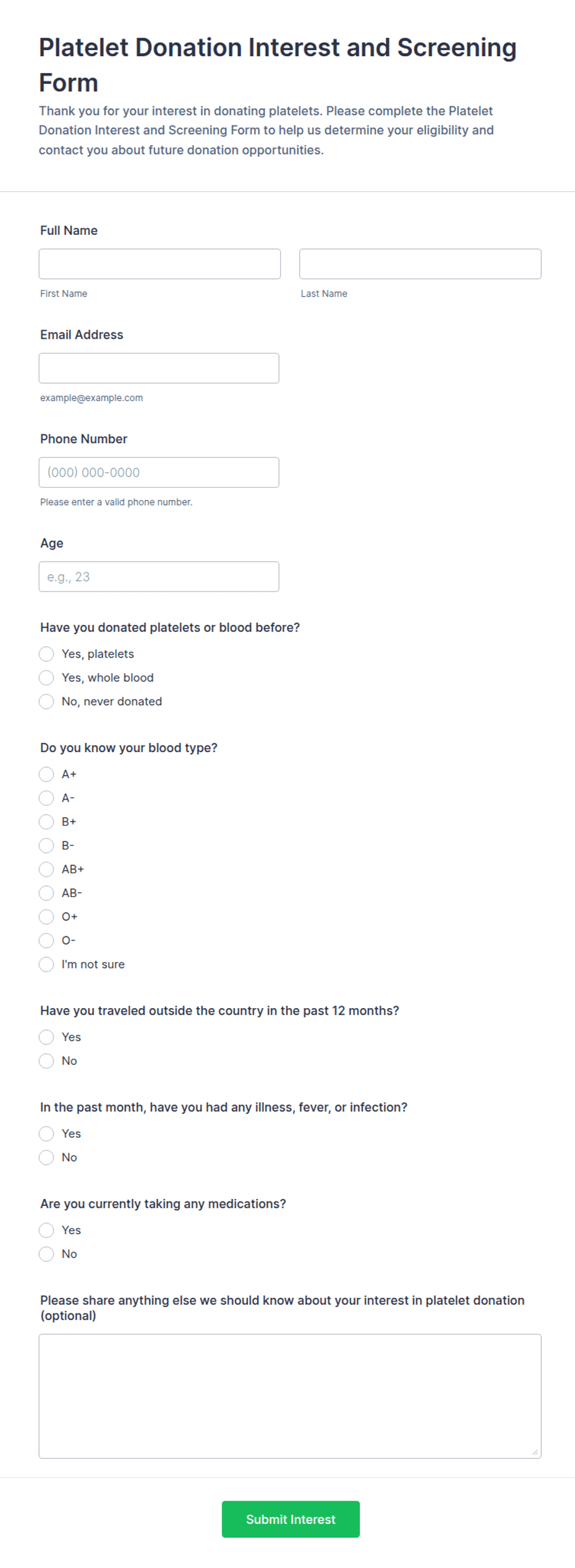This screenshot has height=1568, width=575.
Task: Select blood type O-
Action: [46, 941]
